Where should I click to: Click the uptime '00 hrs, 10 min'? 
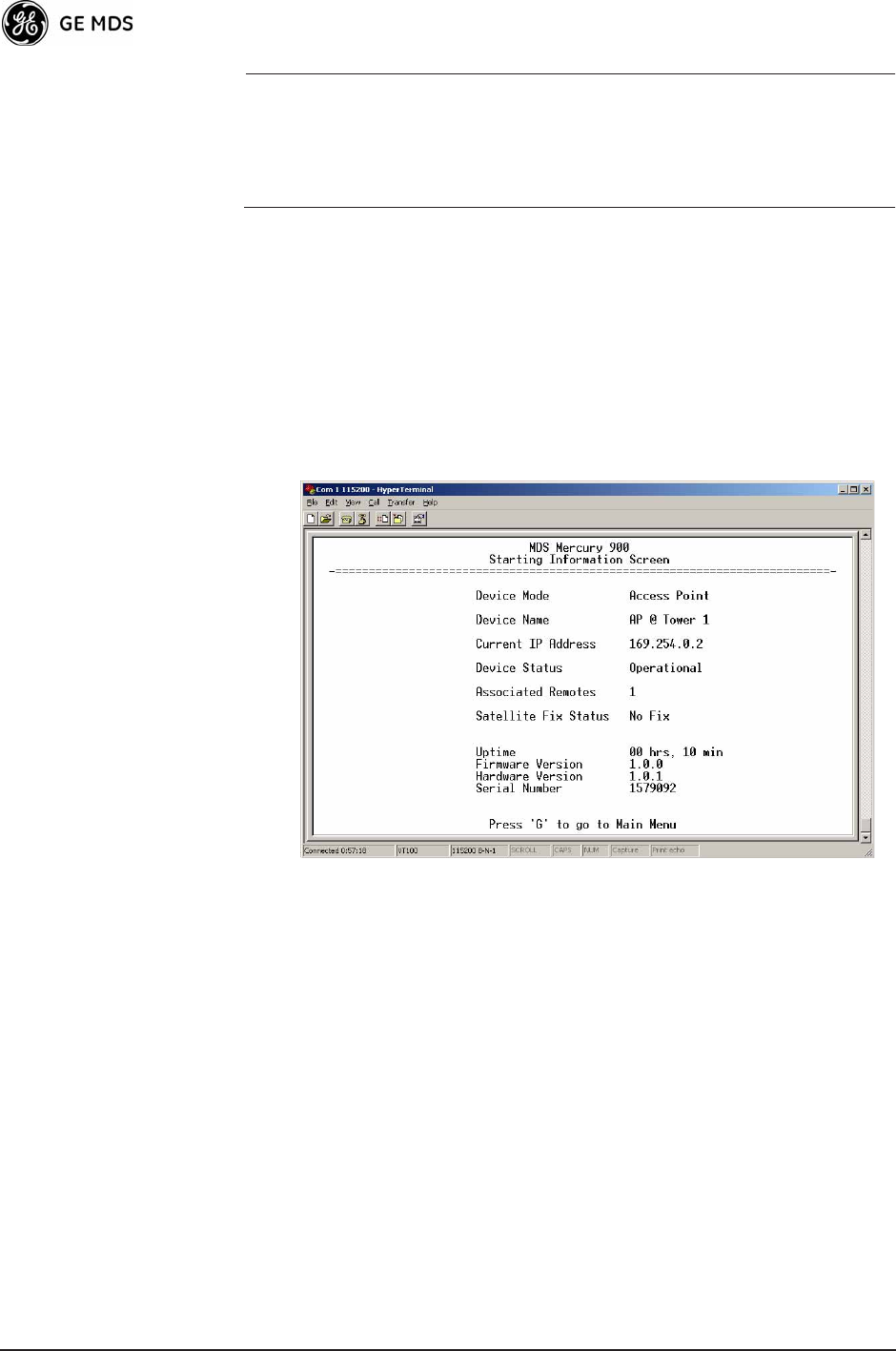coord(676,752)
